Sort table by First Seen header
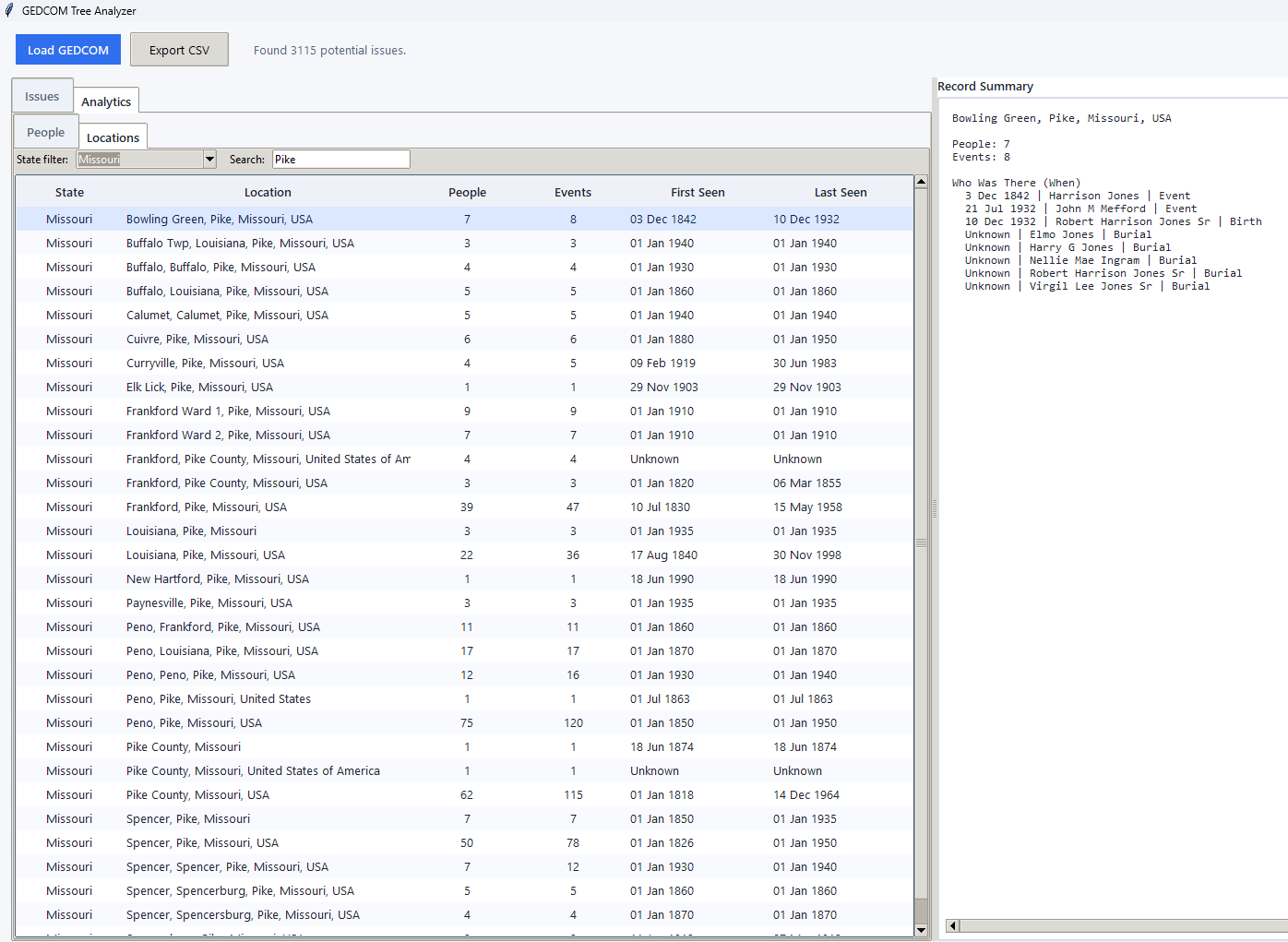The width and height of the screenshot is (1288, 942). click(698, 193)
